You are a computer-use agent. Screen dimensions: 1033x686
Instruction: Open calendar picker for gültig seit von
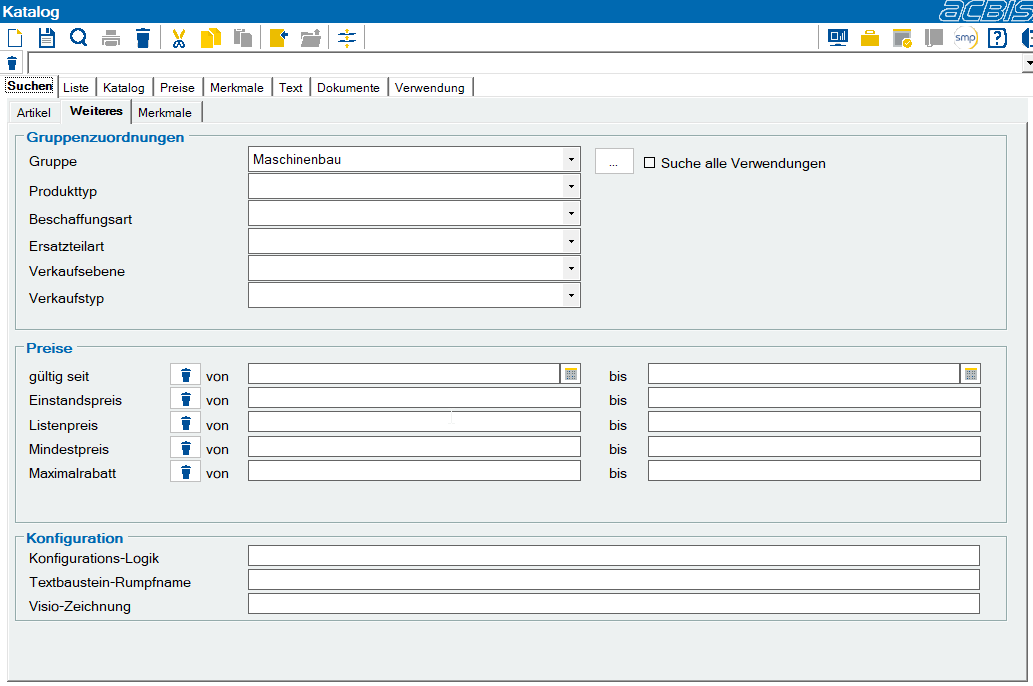click(571, 374)
